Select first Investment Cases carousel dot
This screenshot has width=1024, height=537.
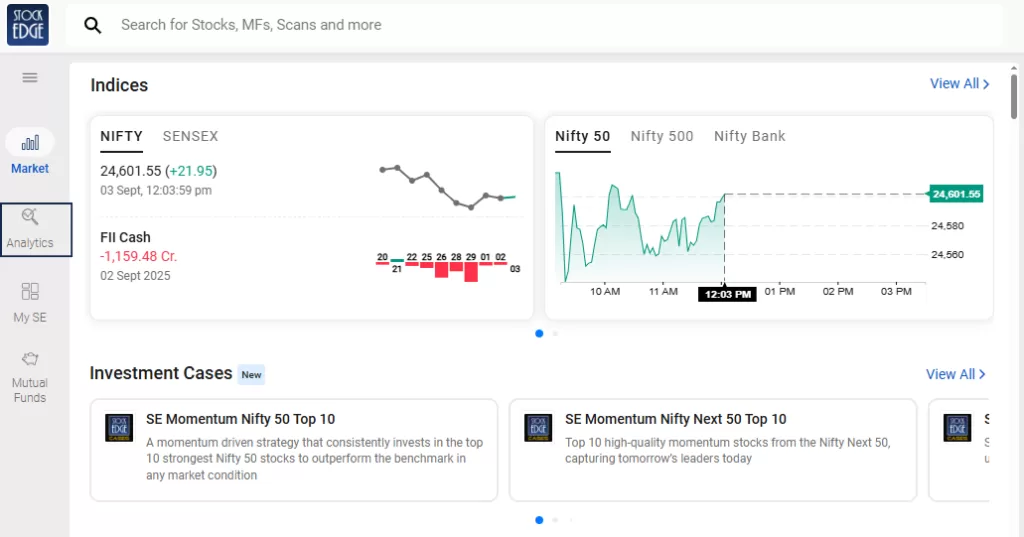pyautogui.click(x=539, y=520)
